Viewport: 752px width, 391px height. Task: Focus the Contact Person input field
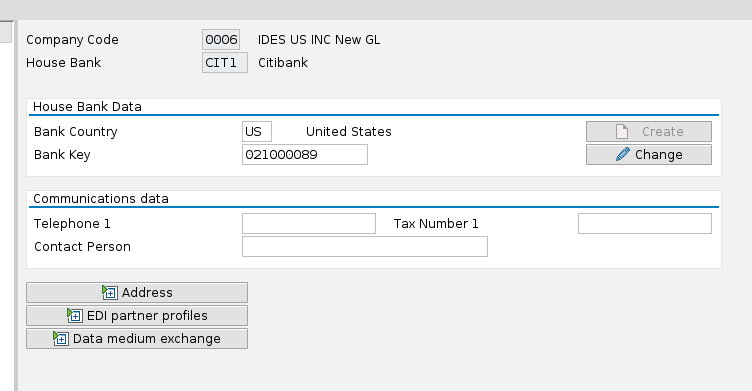[x=364, y=247]
